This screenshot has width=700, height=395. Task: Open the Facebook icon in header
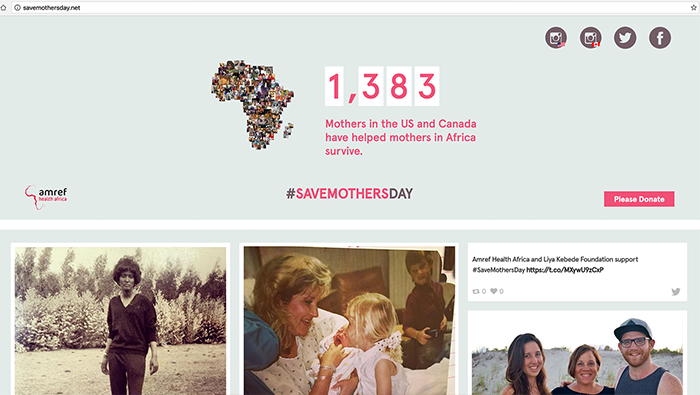(660, 38)
